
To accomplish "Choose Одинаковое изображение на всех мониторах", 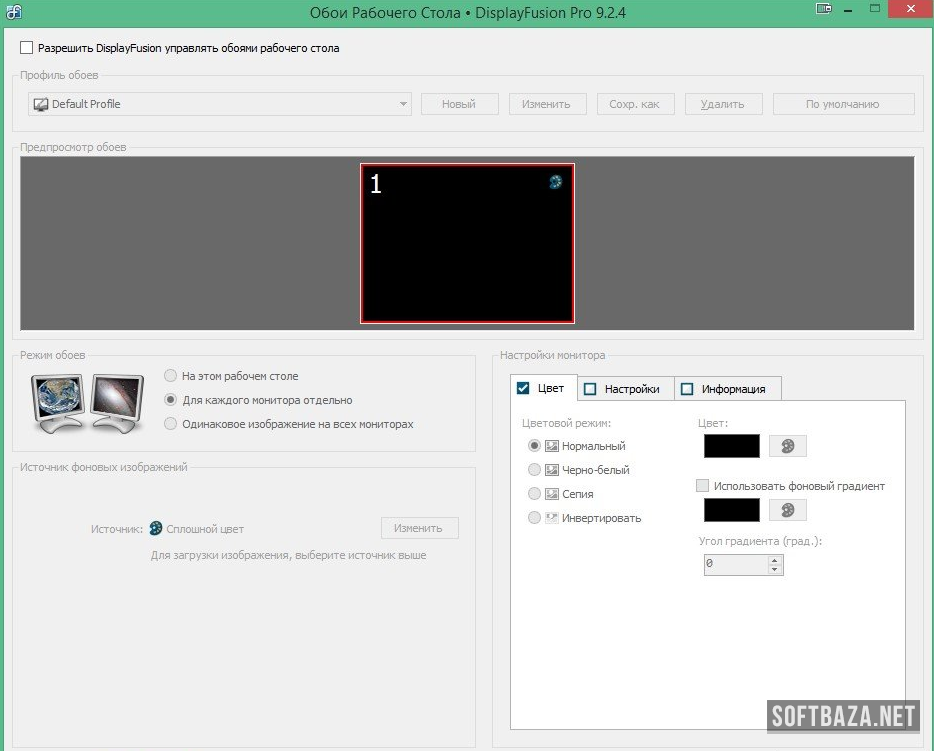I will pos(171,424).
